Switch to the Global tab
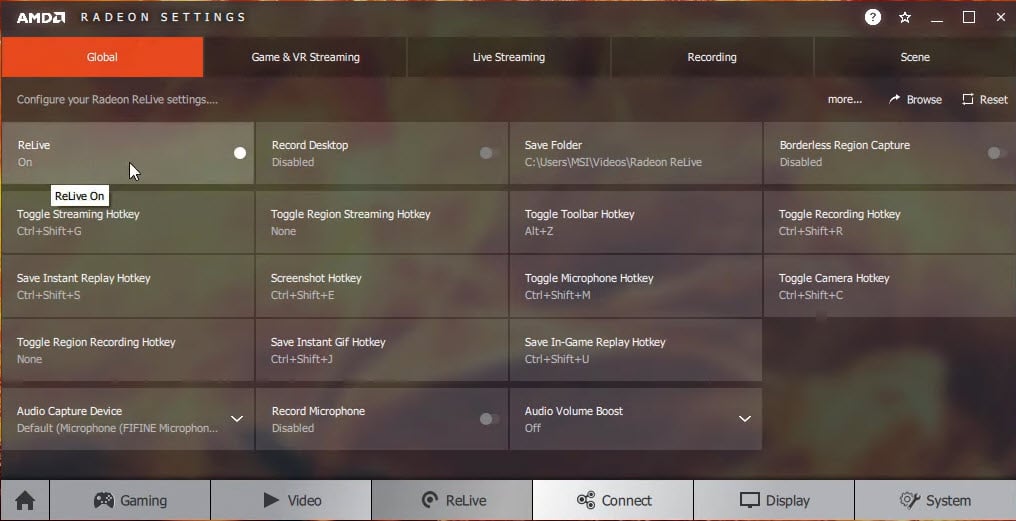 [102, 57]
